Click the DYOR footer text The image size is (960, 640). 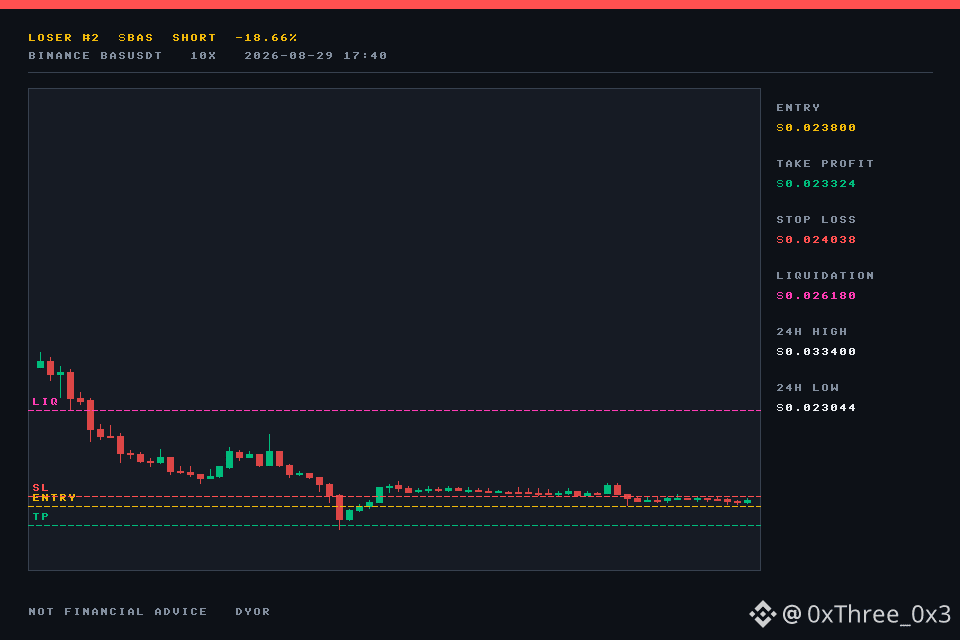point(253,611)
